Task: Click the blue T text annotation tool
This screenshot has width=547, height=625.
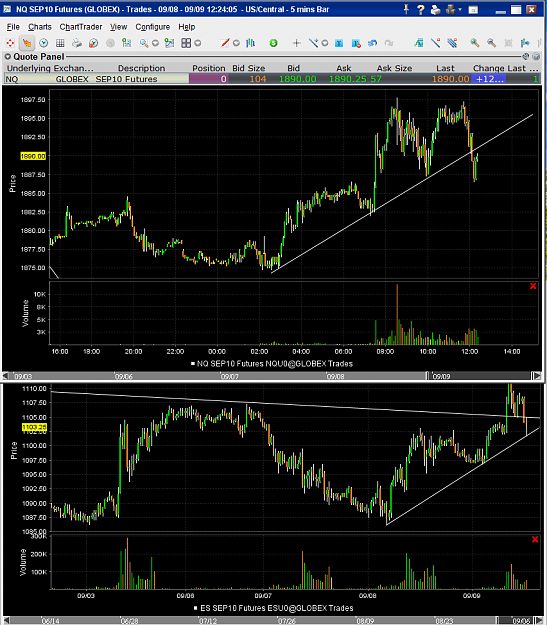Action: pyautogui.click(x=339, y=43)
